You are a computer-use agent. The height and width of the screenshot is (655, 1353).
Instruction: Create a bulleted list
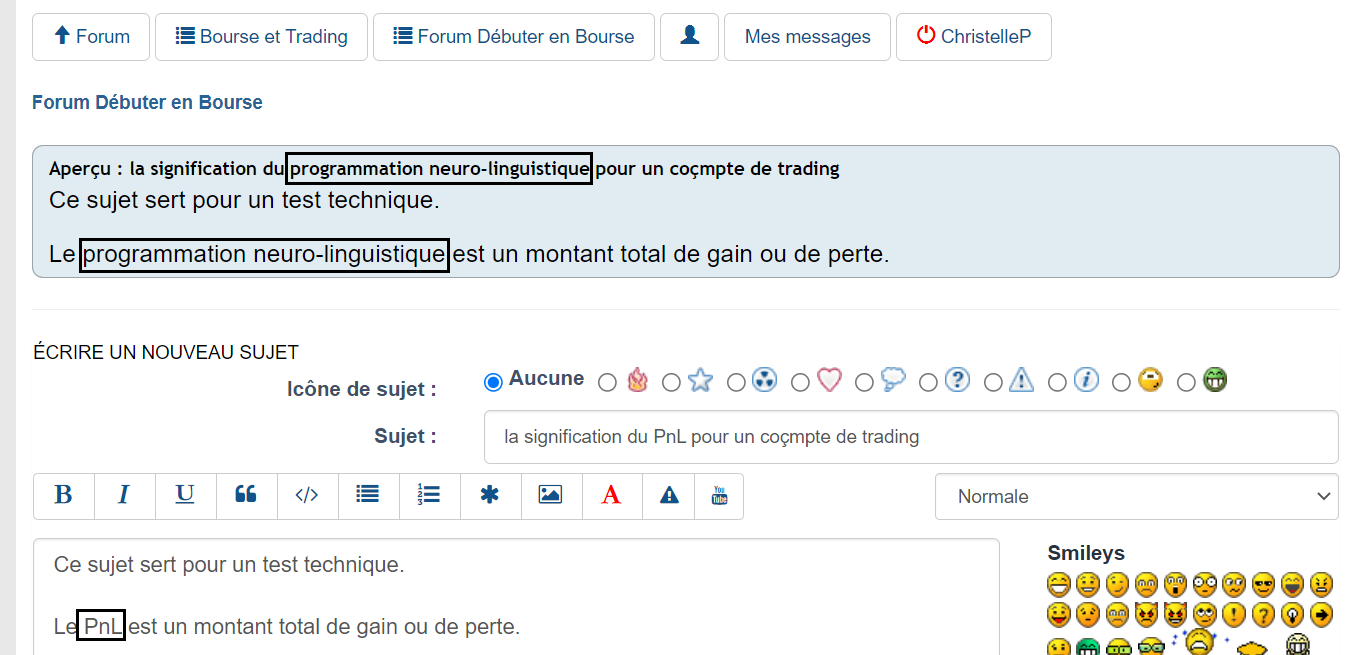pyautogui.click(x=368, y=496)
